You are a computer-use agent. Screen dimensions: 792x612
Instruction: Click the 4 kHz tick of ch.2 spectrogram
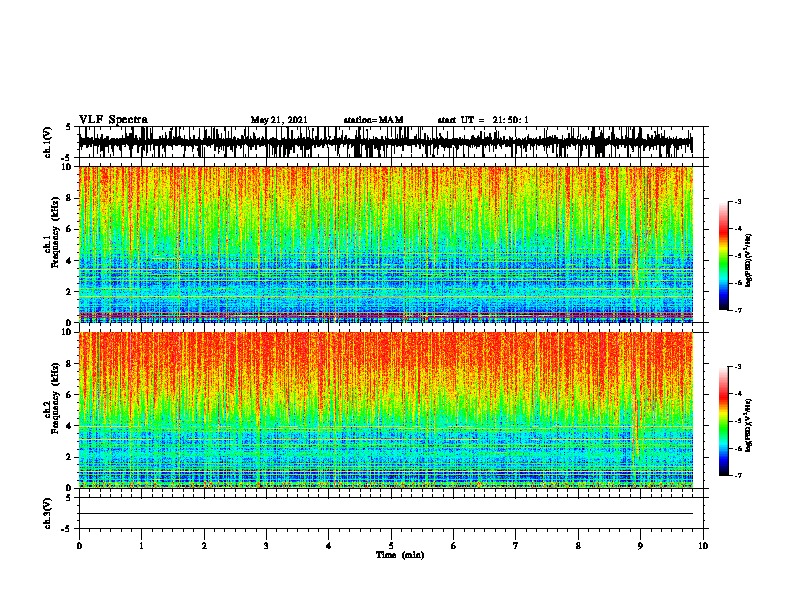70,426
